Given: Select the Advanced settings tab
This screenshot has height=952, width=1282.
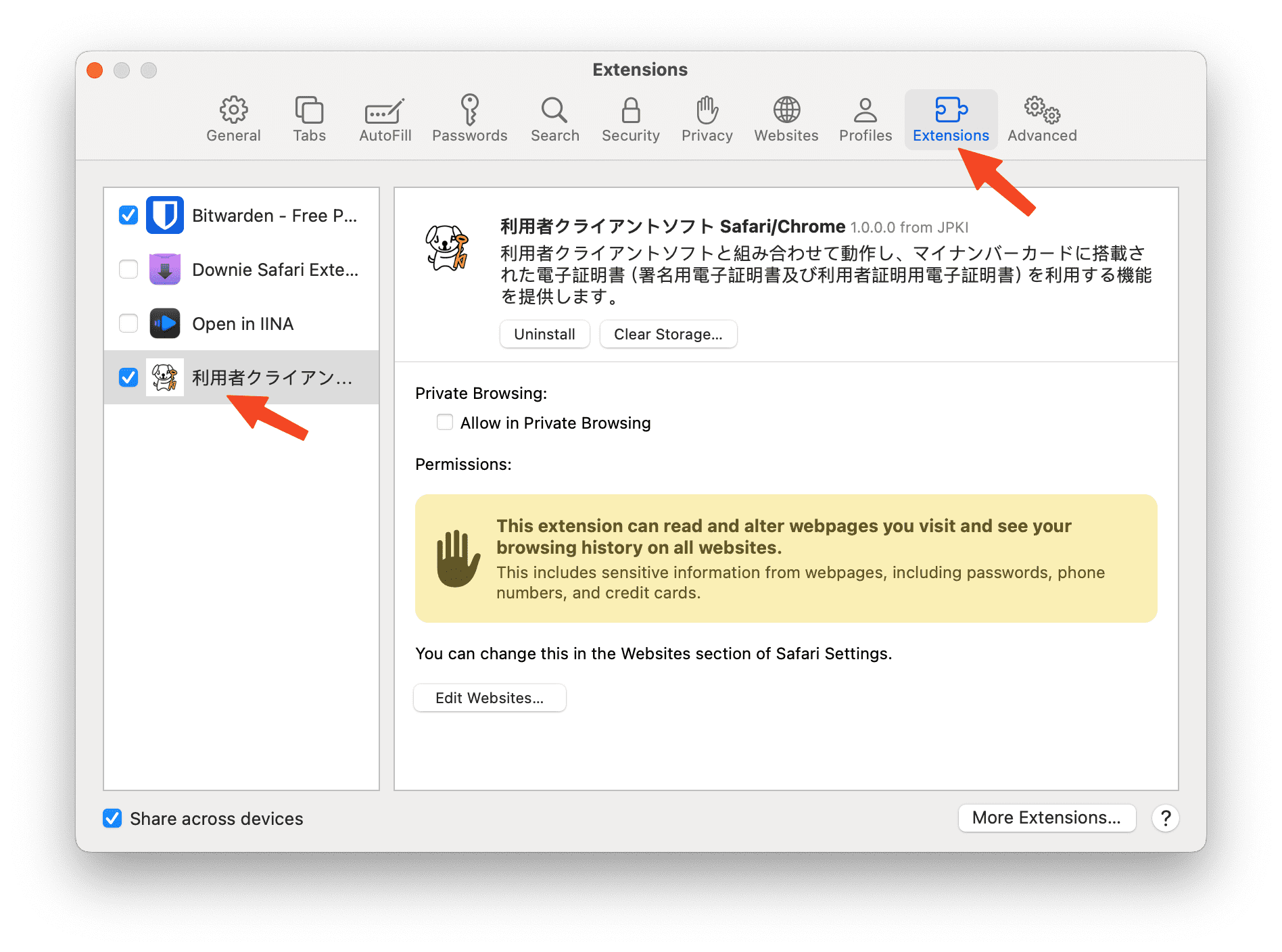Looking at the screenshot, I should pyautogui.click(x=1041, y=119).
